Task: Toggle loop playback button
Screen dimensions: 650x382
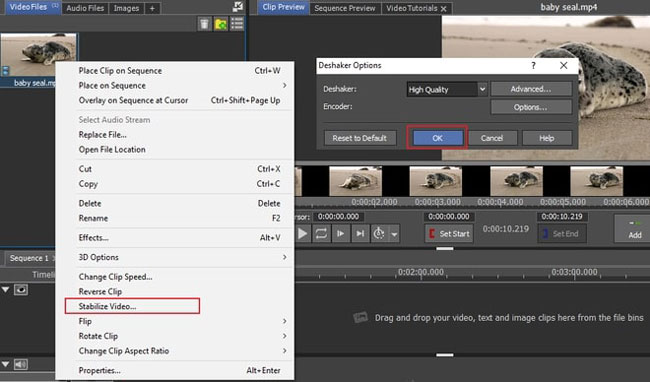Action: (x=321, y=234)
